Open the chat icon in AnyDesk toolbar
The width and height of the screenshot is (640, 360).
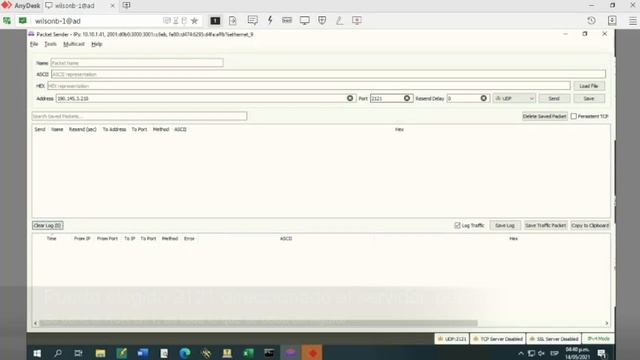click(253, 21)
